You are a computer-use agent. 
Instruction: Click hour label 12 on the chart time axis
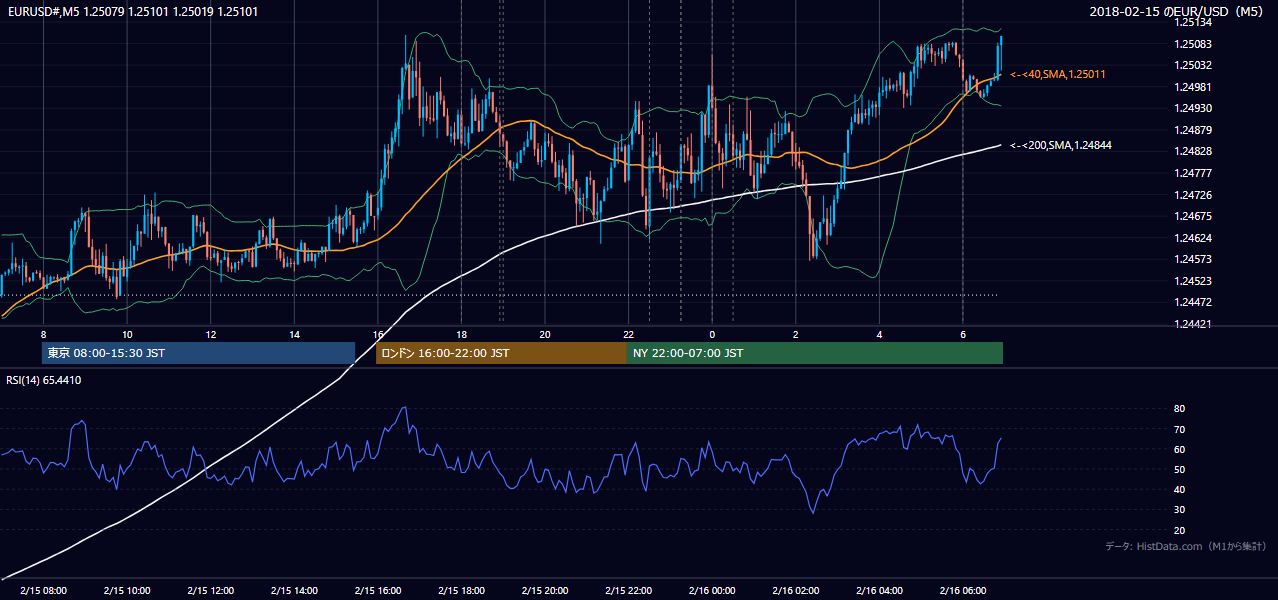click(x=210, y=333)
